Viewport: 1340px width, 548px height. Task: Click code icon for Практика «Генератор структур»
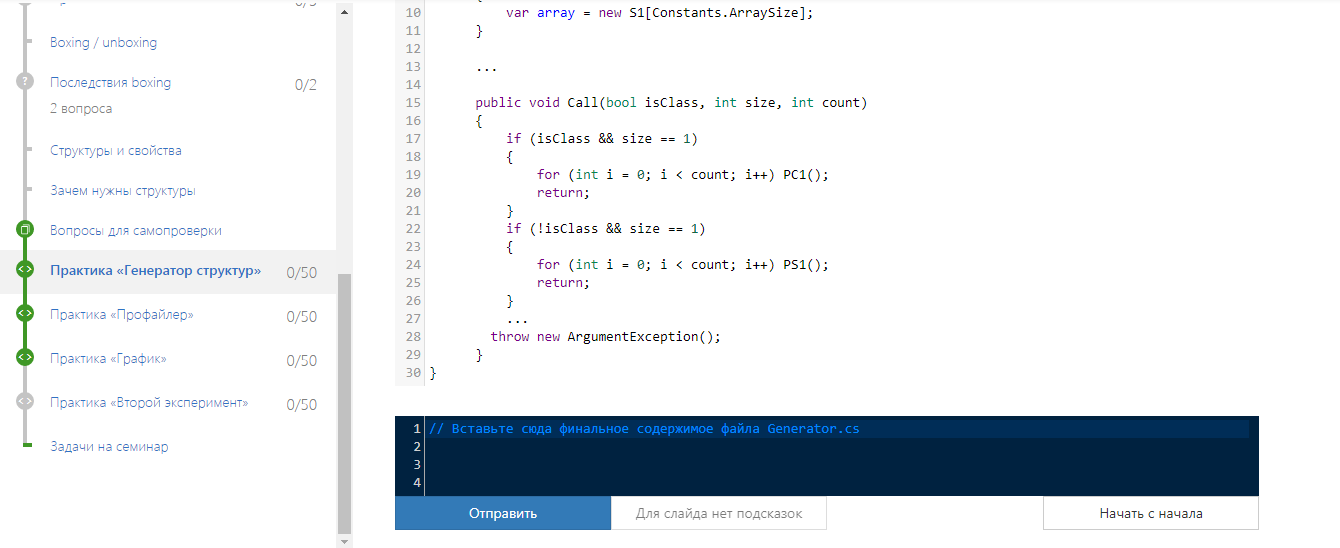point(25,270)
